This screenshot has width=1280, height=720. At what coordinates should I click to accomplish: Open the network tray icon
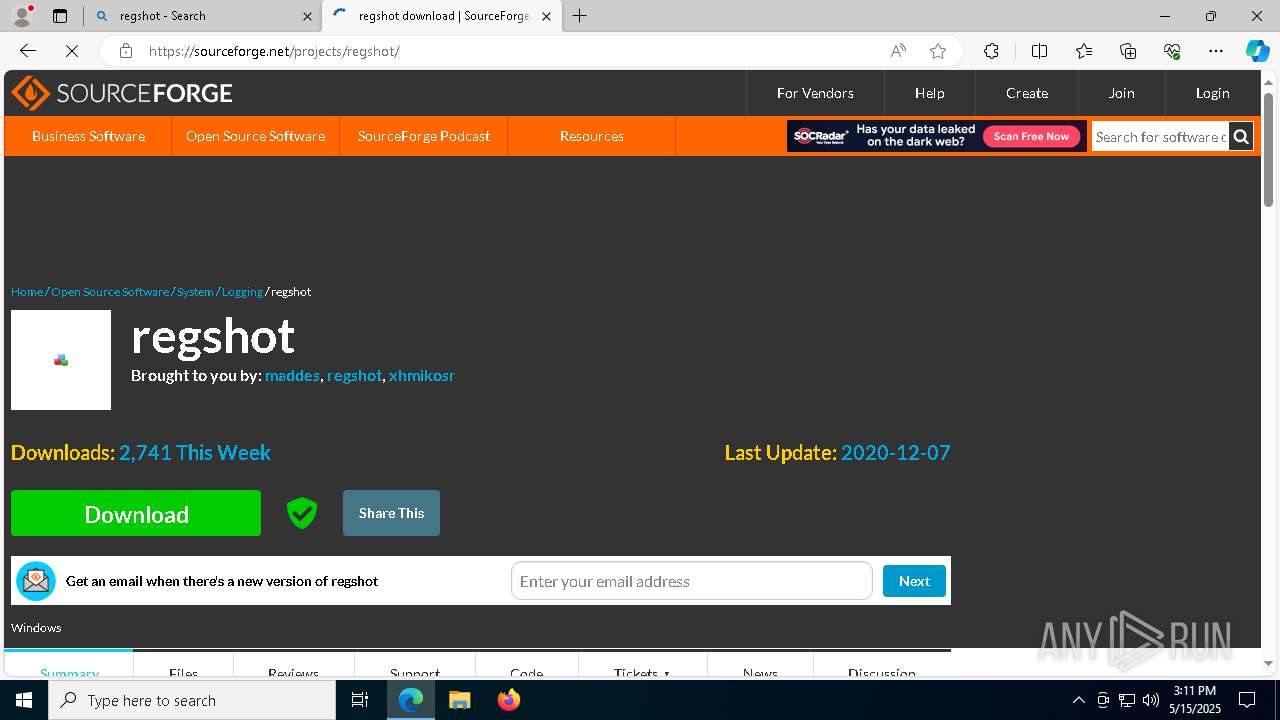click(1127, 700)
